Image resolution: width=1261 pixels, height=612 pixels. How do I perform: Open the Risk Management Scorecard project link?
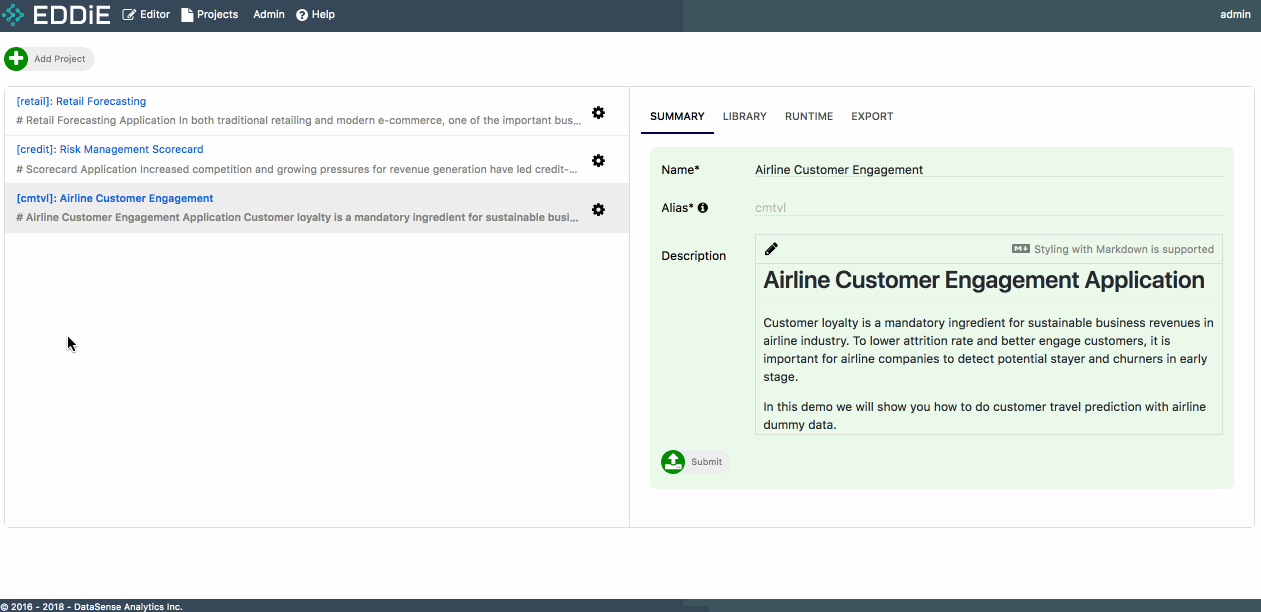pos(110,149)
